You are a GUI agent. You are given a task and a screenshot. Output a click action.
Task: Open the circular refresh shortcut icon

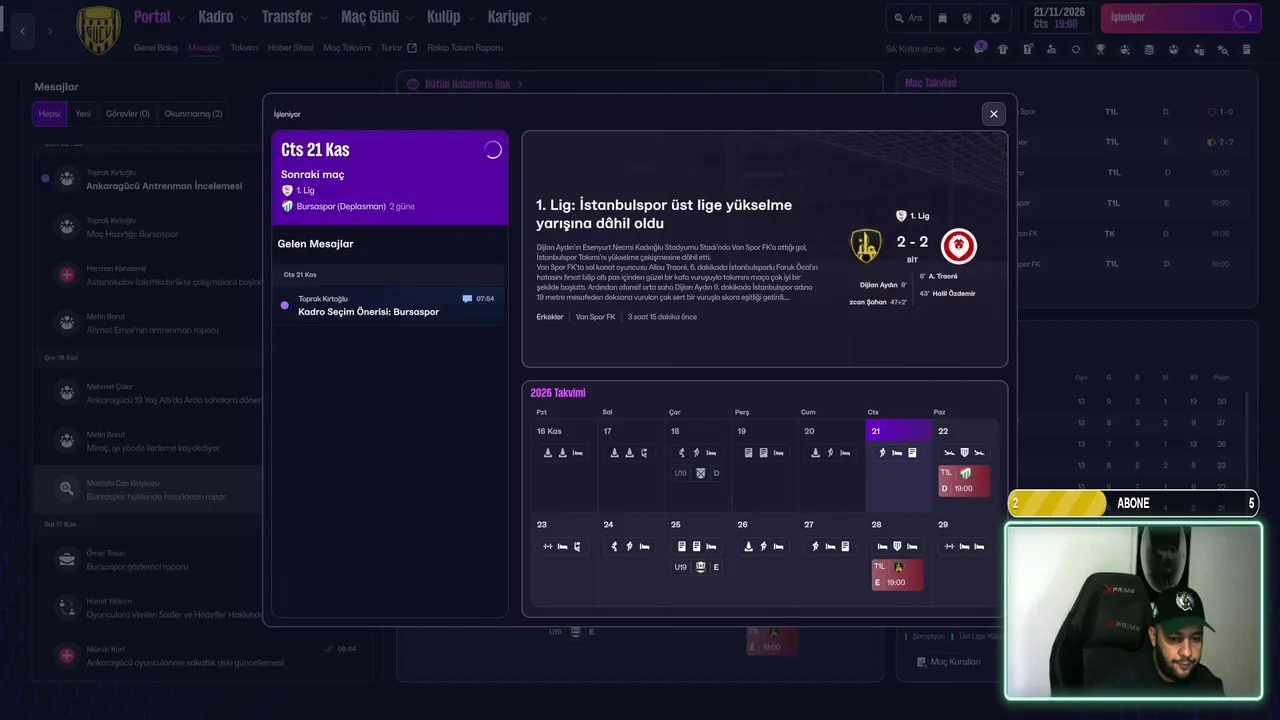pyautogui.click(x=1076, y=49)
